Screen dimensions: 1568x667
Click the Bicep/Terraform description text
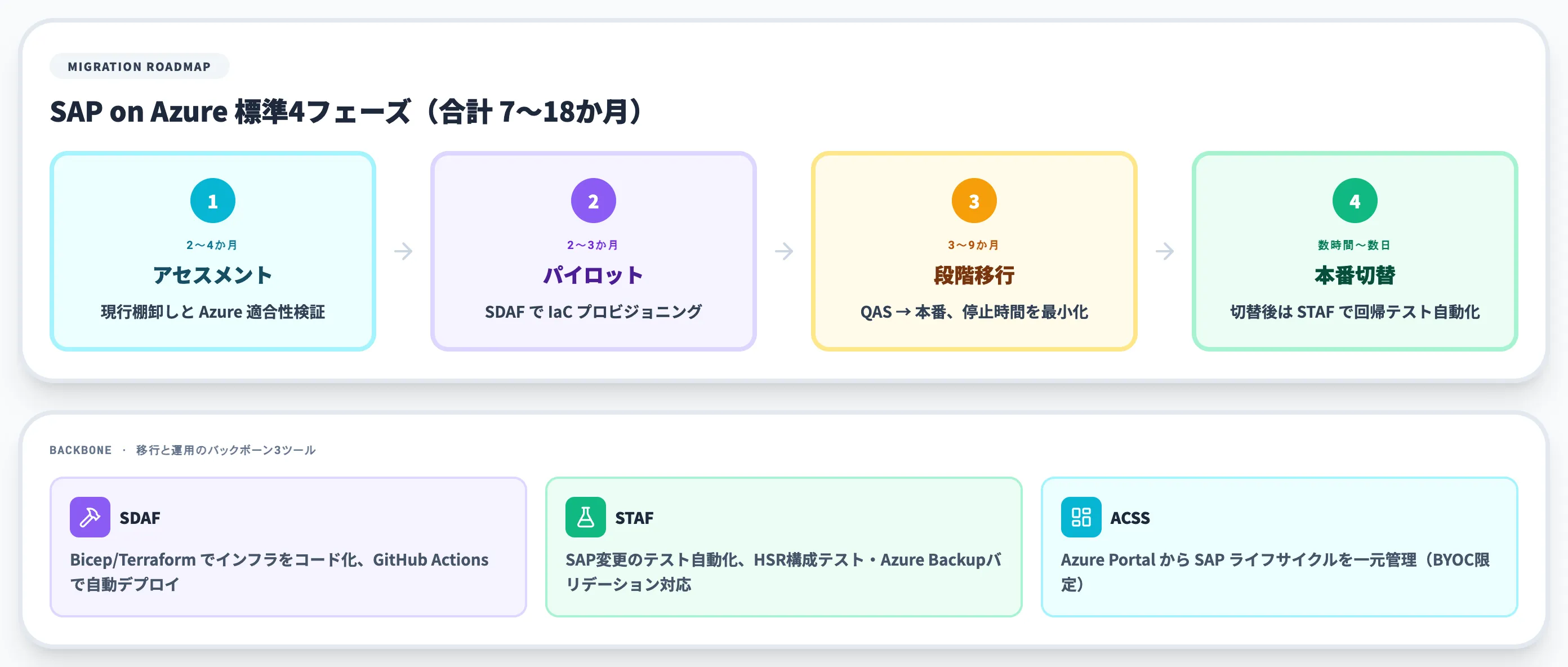[279, 571]
